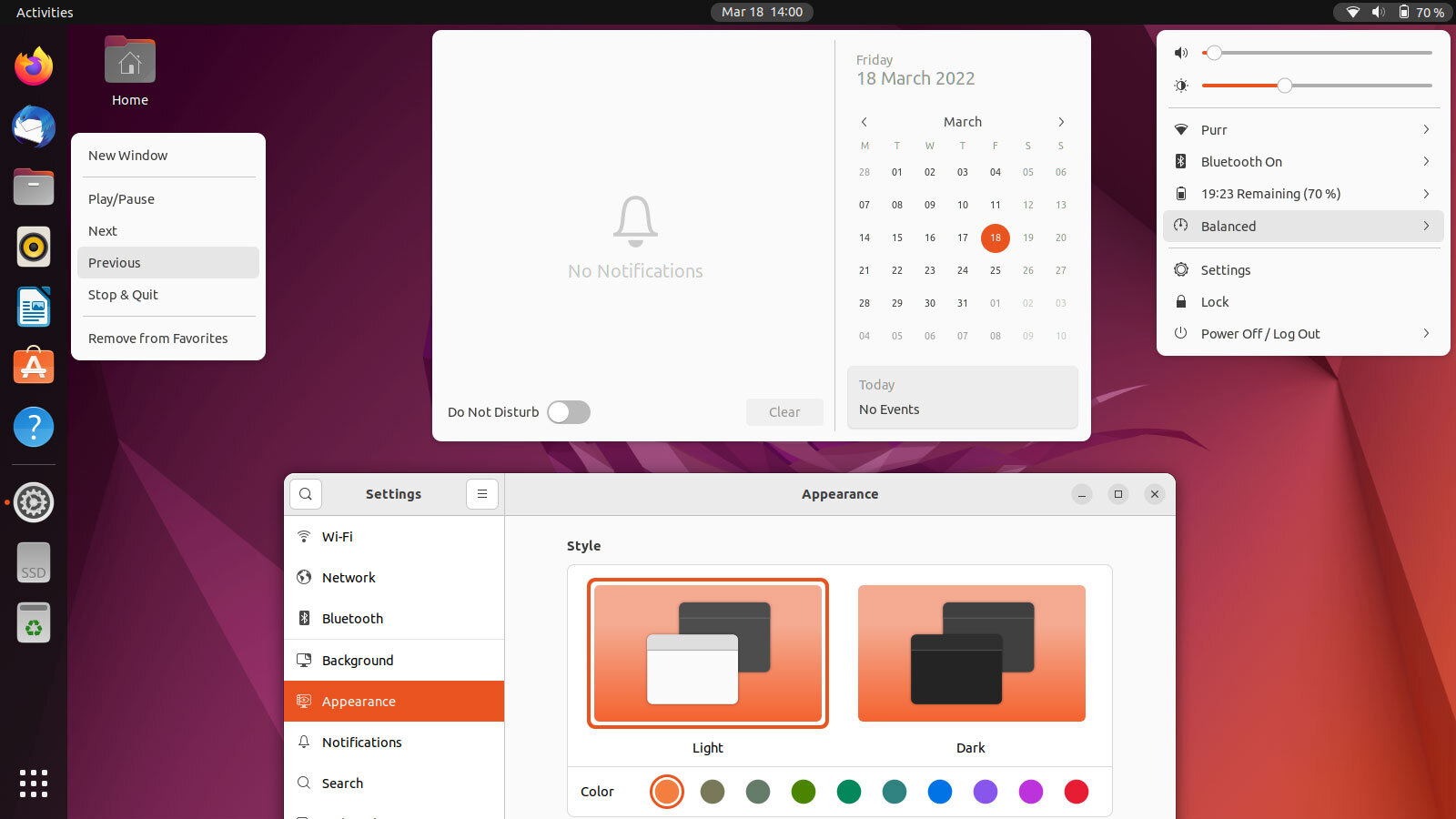Go to next month in calendar
This screenshot has width=1456, height=819.
click(1061, 122)
